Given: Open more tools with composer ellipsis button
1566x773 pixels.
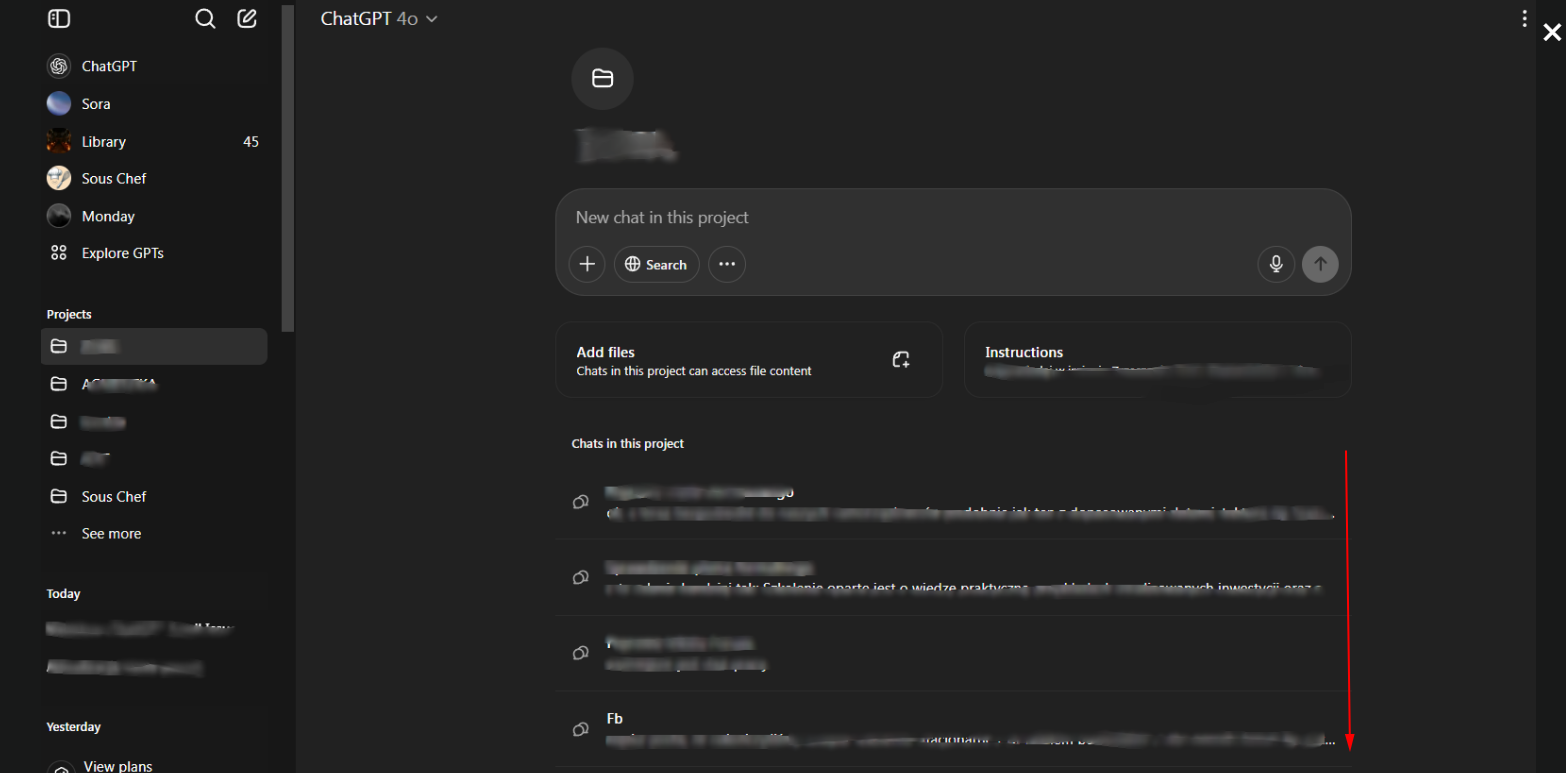Looking at the screenshot, I should click(x=727, y=264).
